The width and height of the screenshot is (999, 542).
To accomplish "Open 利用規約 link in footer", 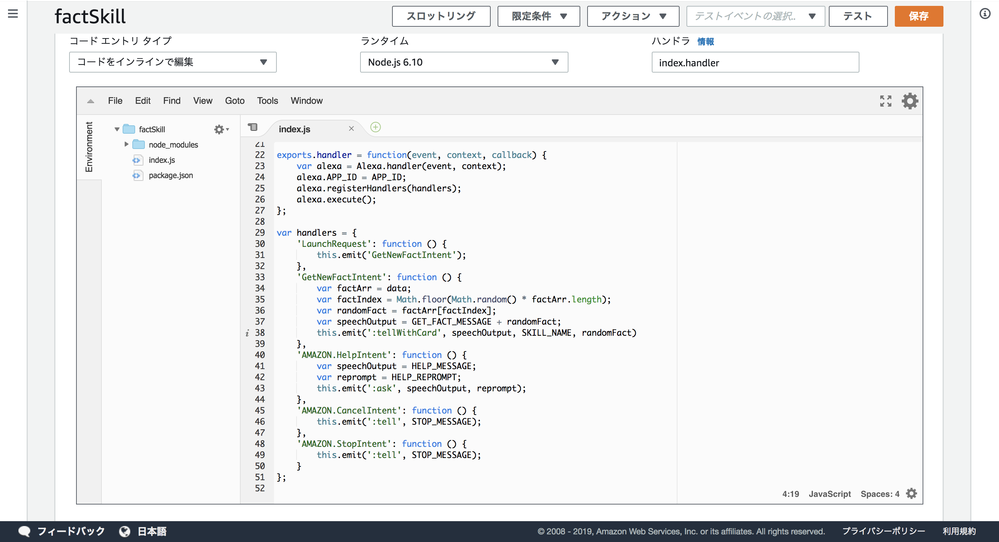I will pyautogui.click(x=959, y=531).
